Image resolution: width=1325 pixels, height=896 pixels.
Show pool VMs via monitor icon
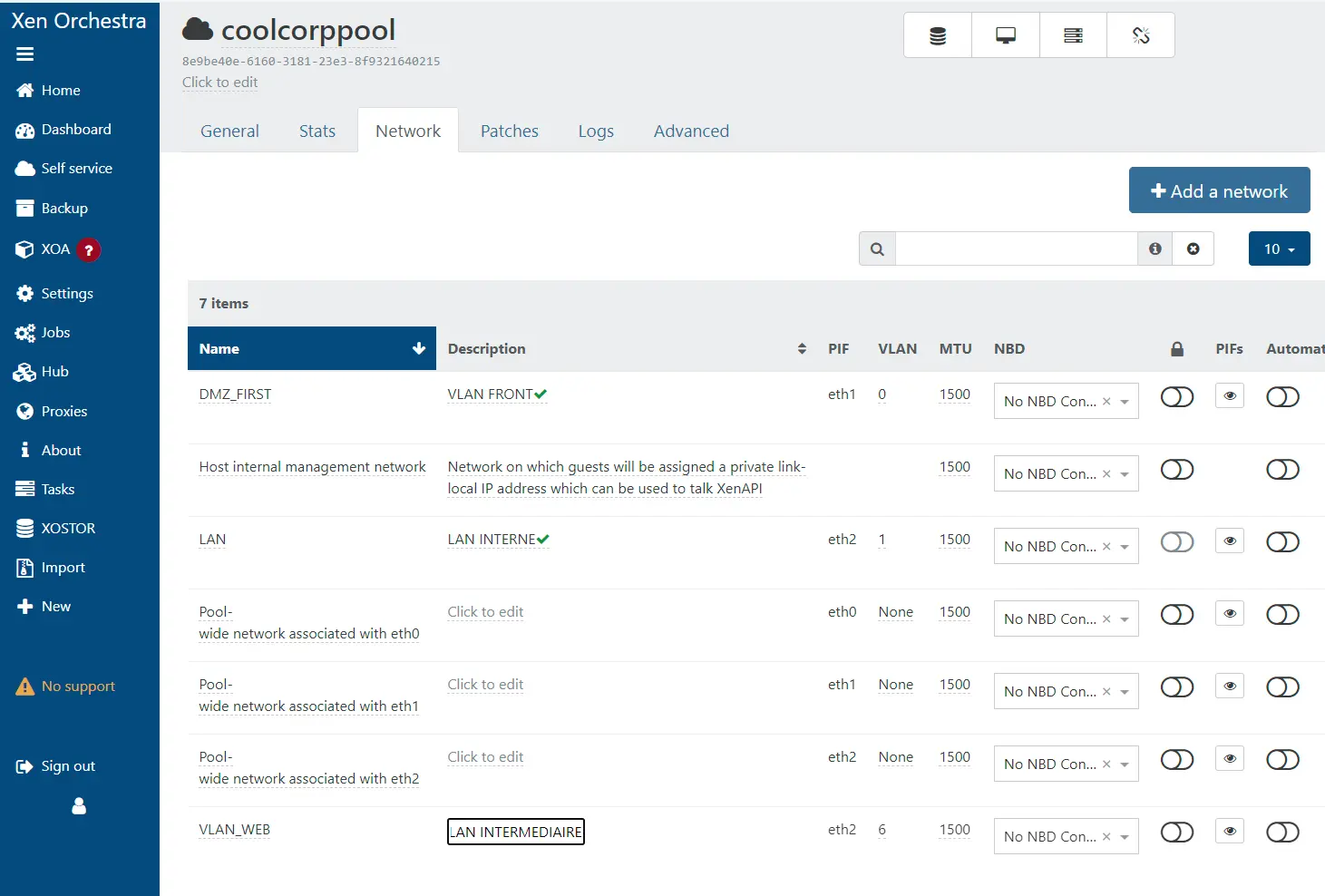(x=1006, y=35)
